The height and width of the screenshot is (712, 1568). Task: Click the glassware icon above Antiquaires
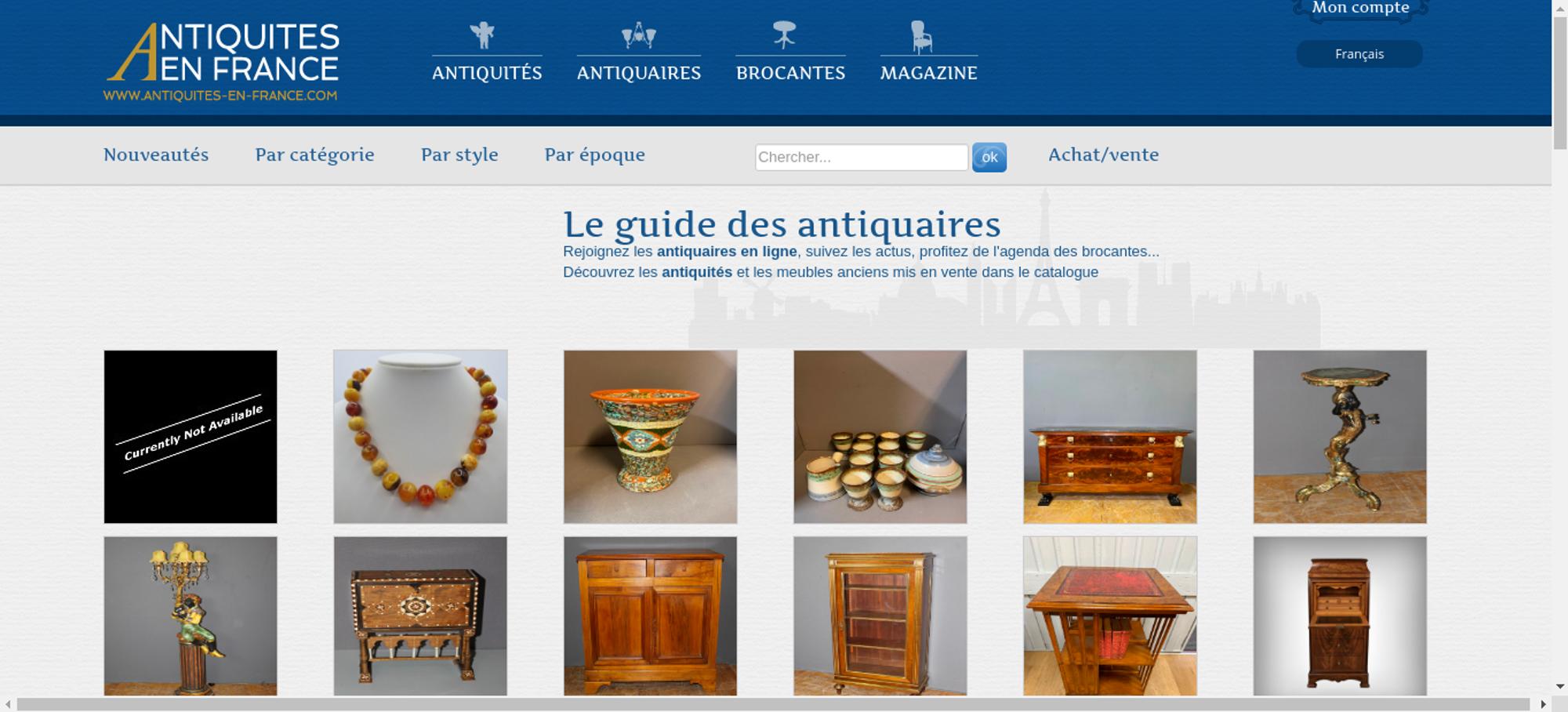pyautogui.click(x=638, y=35)
